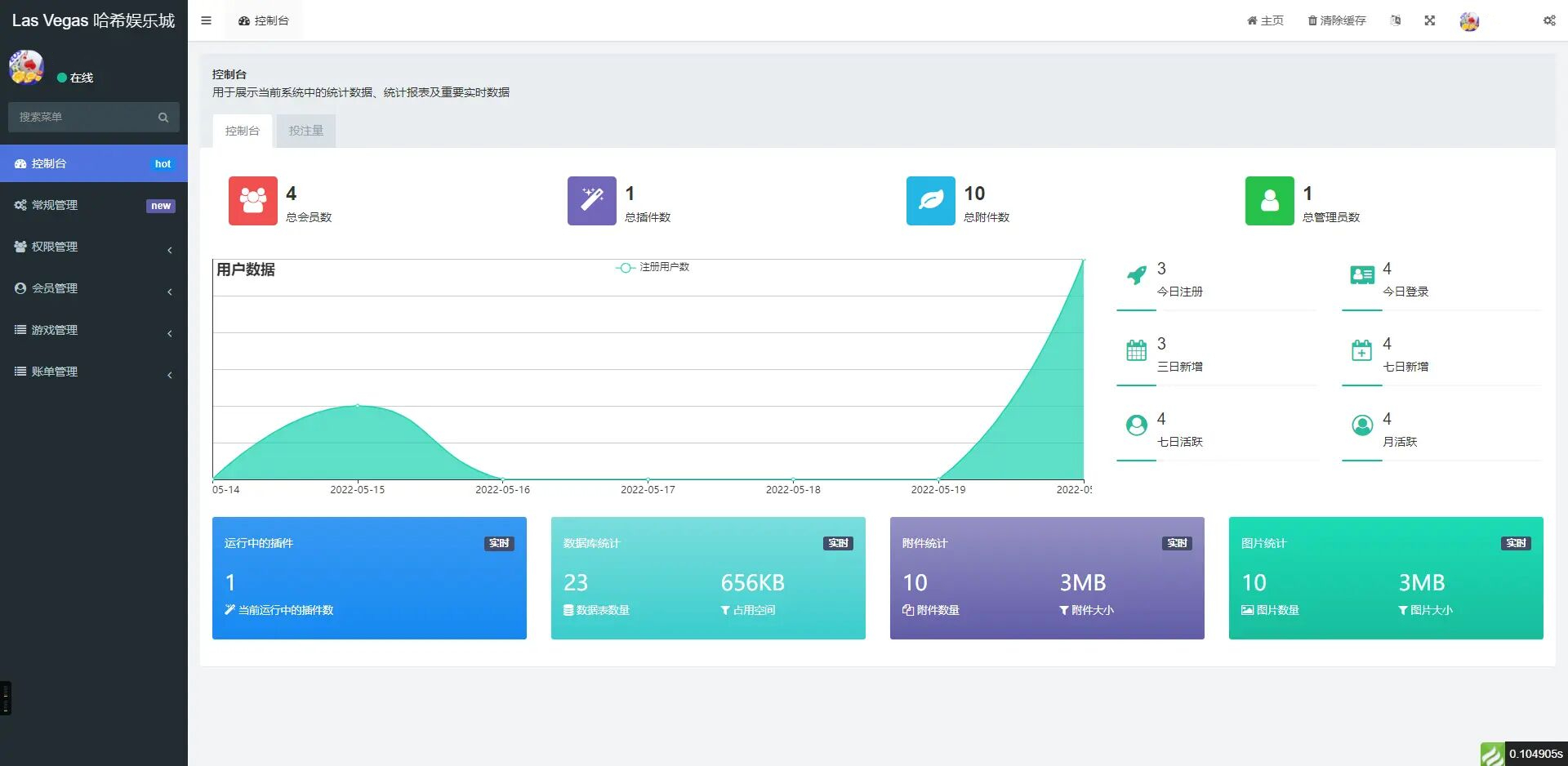Expand the 会员管理 sidebar menu
Image resolution: width=1568 pixels, height=766 pixels.
pyautogui.click(x=94, y=288)
